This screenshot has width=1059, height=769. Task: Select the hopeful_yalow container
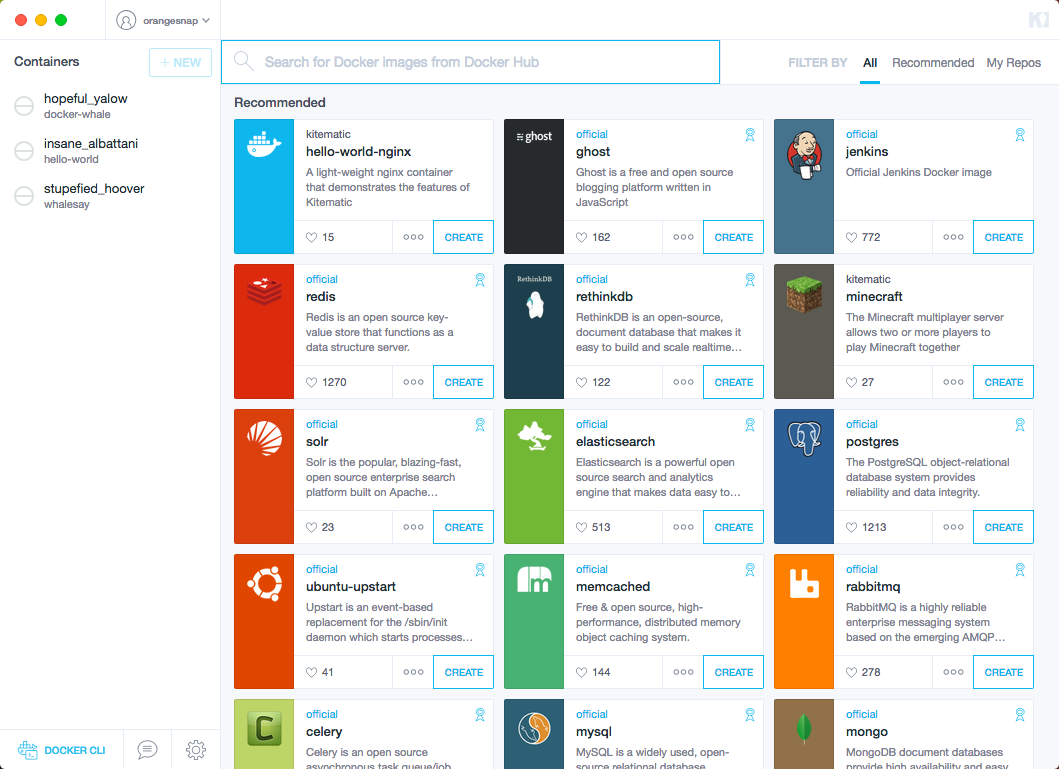point(85,106)
